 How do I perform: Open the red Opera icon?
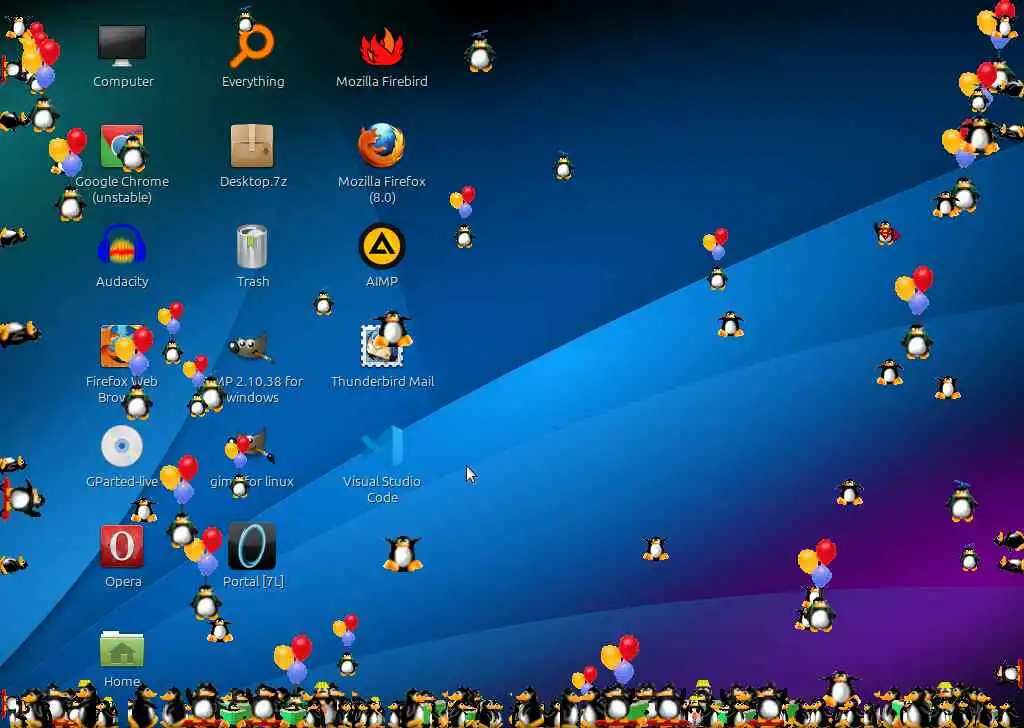pos(122,546)
